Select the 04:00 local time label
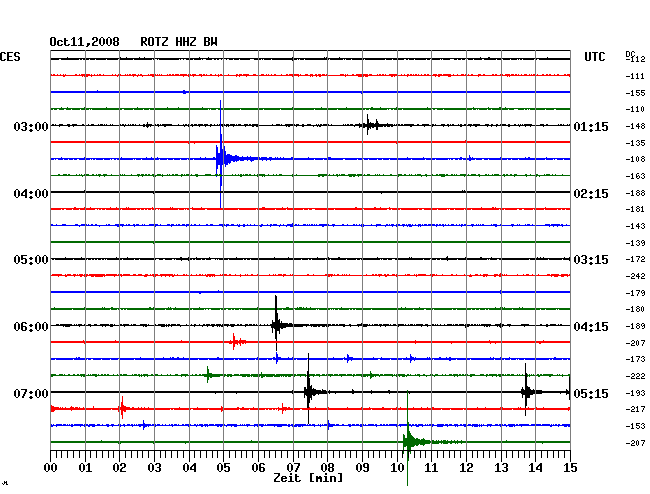Viewport: 650px width, 494px height. point(31,194)
